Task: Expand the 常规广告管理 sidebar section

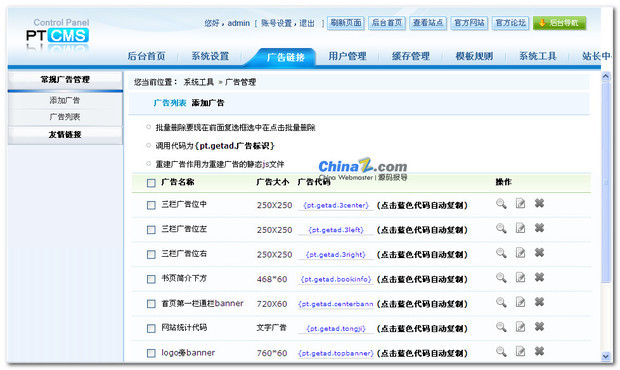Action: tap(65, 80)
